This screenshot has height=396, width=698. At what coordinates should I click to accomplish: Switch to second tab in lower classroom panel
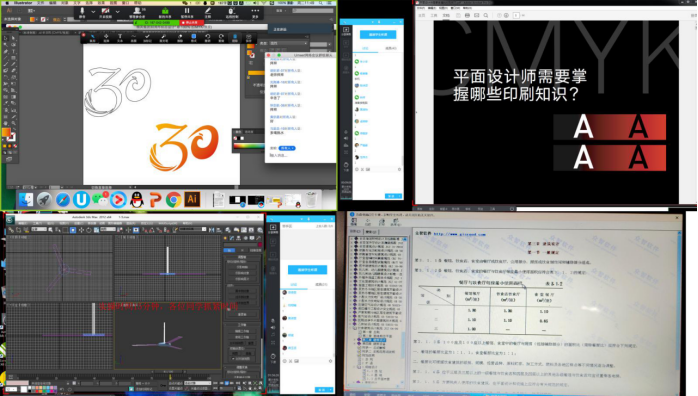(321, 284)
